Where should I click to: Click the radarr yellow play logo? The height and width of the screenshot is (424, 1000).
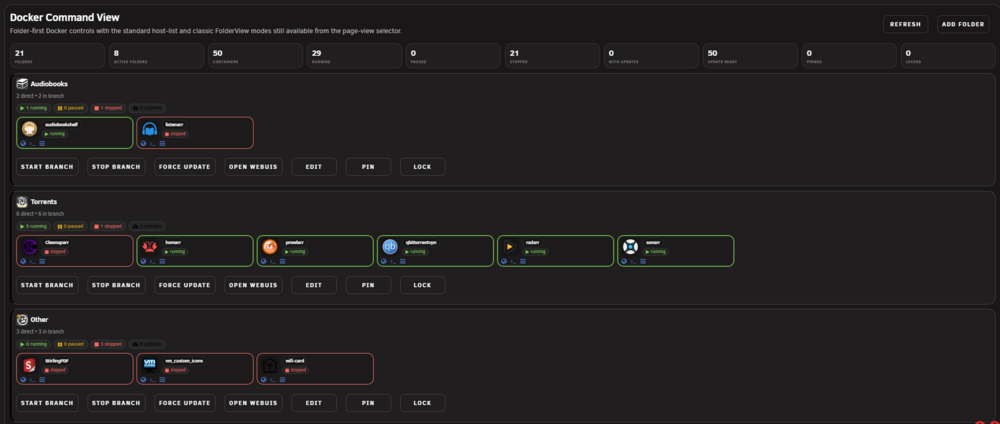tap(510, 247)
